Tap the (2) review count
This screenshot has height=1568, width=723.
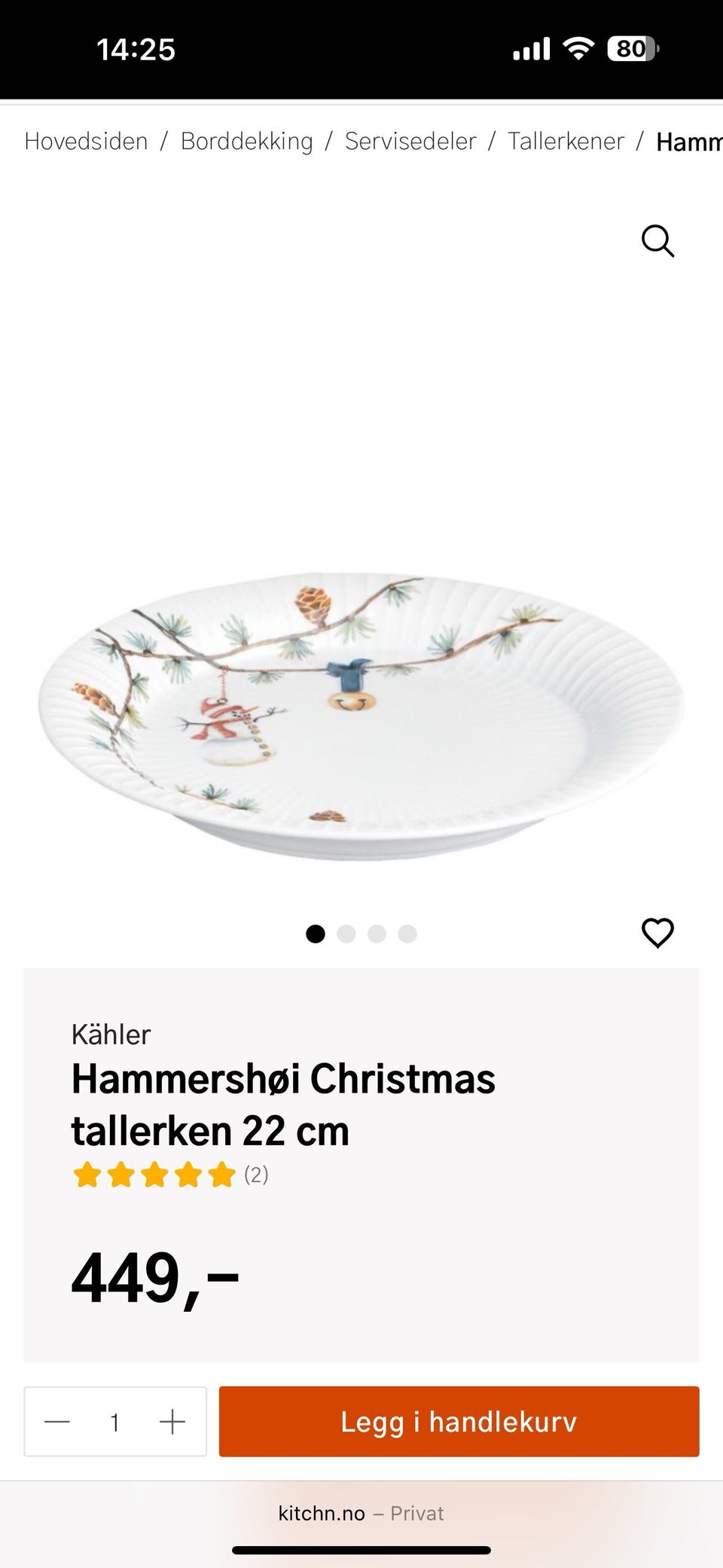click(256, 1175)
